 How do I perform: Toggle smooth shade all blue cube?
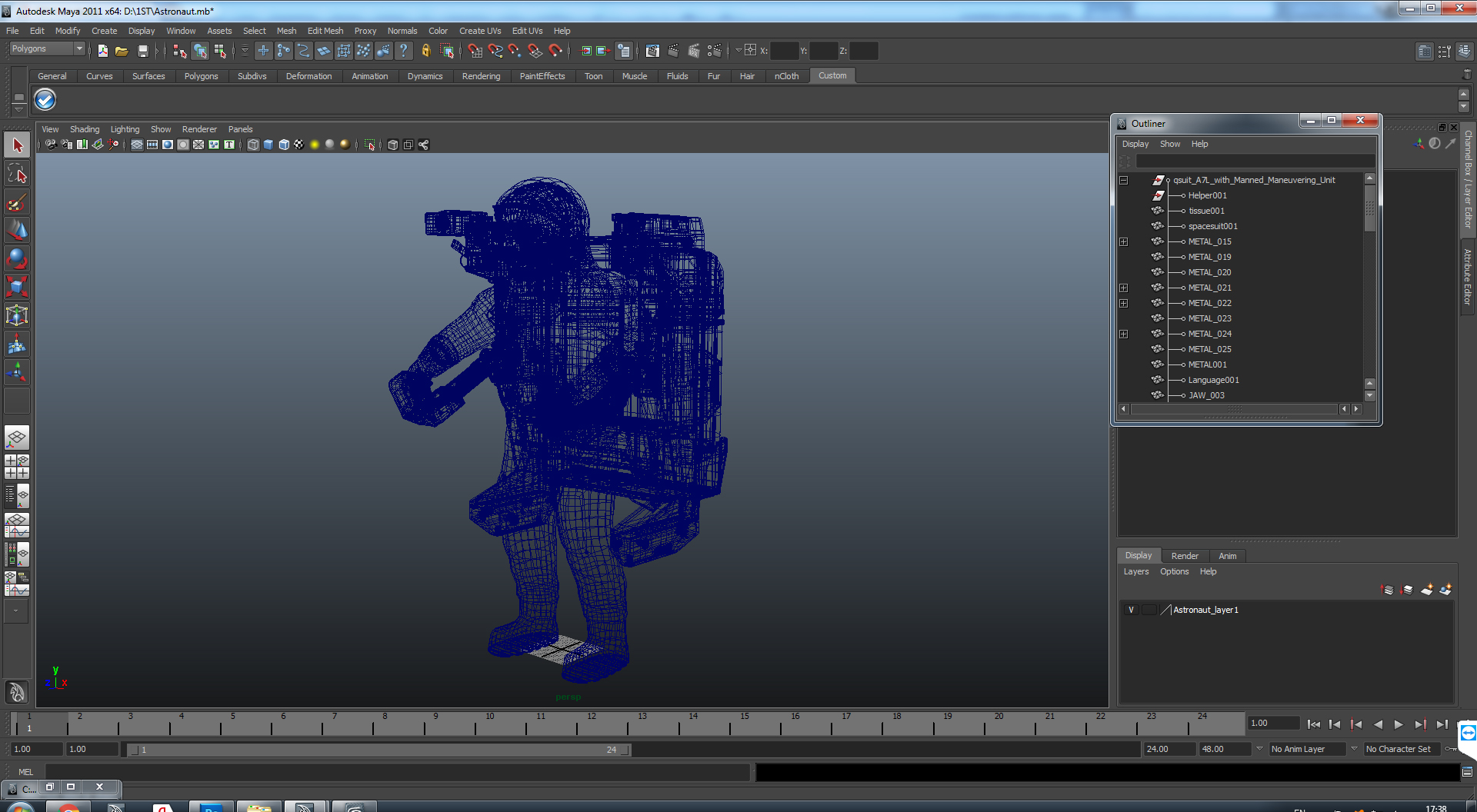pyautogui.click(x=268, y=145)
